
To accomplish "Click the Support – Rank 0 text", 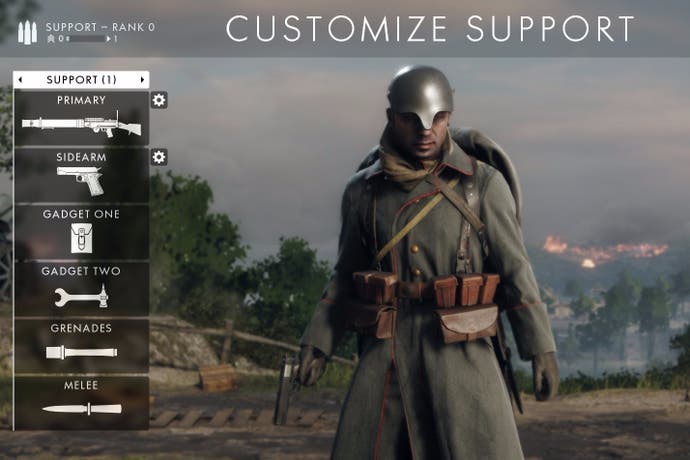I will click(x=101, y=27).
